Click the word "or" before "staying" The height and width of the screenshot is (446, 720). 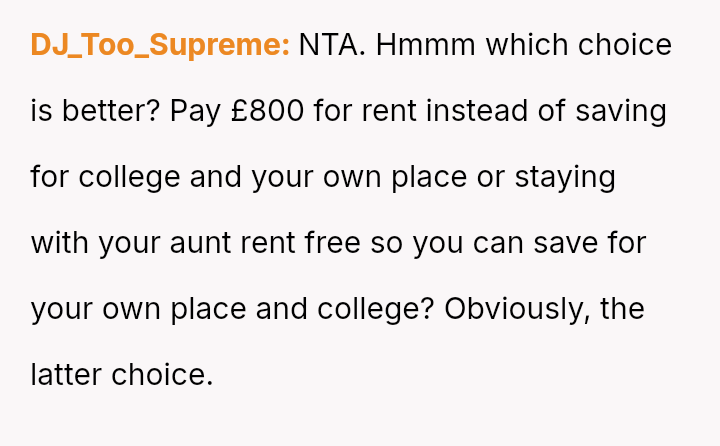point(490,177)
